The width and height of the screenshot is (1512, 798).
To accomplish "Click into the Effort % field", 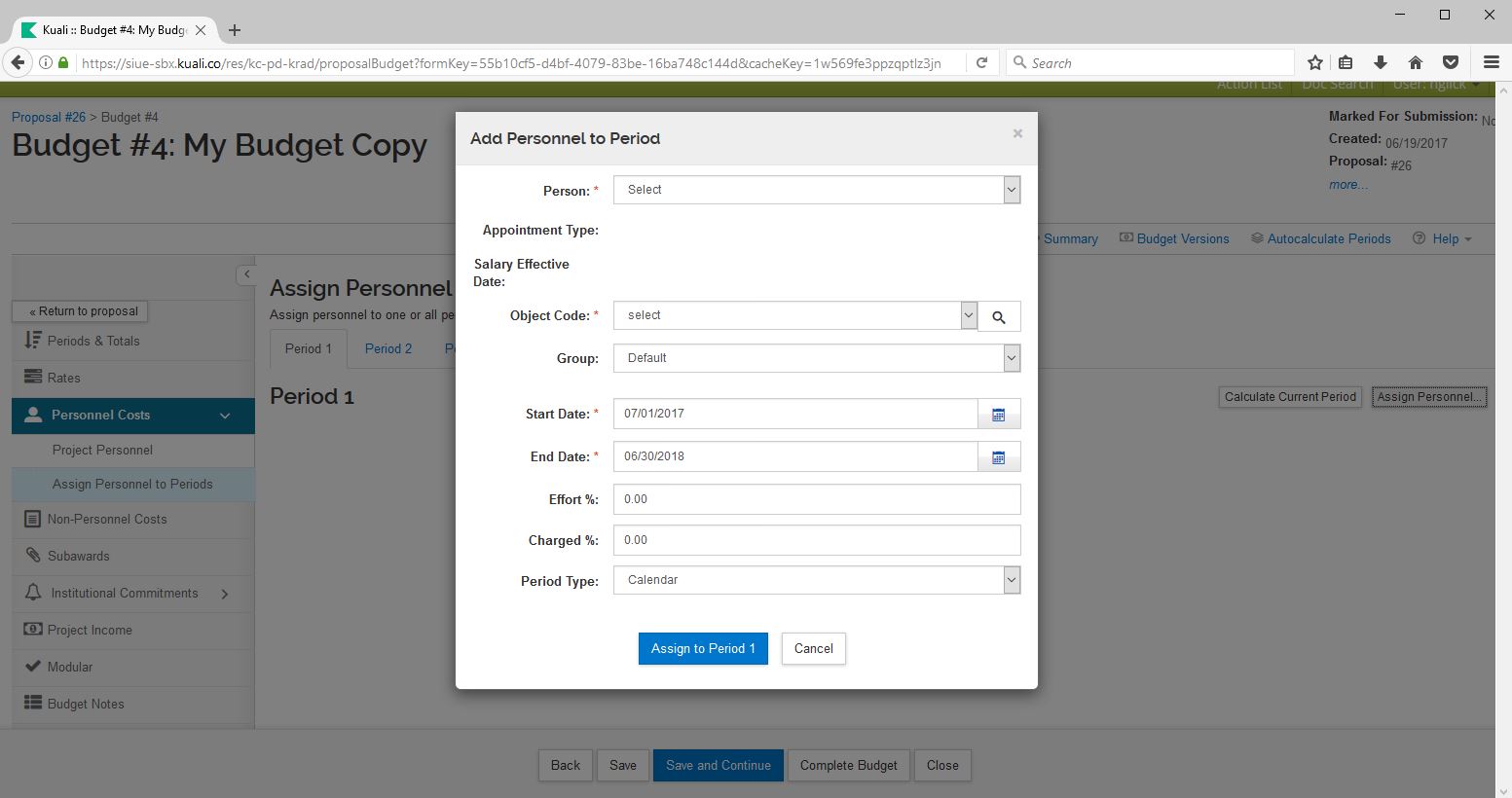I will click(x=816, y=499).
